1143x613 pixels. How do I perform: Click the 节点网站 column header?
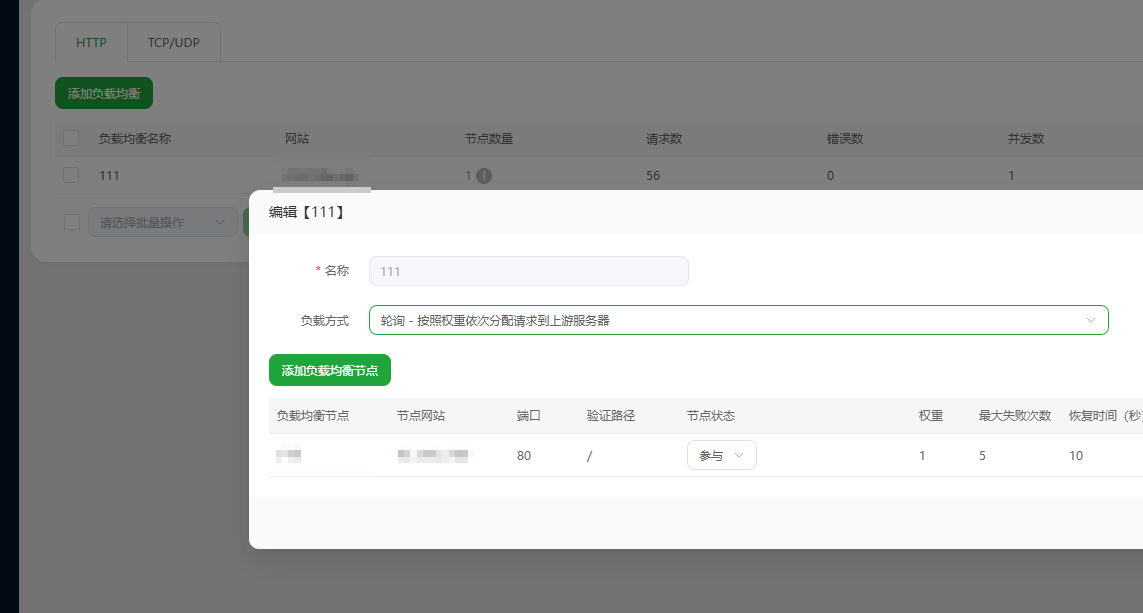coord(421,415)
